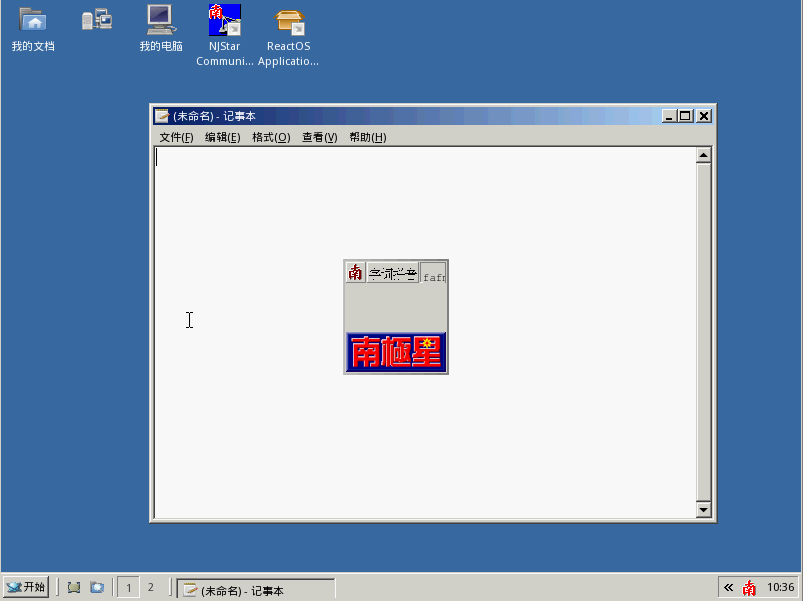
Task: Open the 开始 start menu
Action: point(26,587)
